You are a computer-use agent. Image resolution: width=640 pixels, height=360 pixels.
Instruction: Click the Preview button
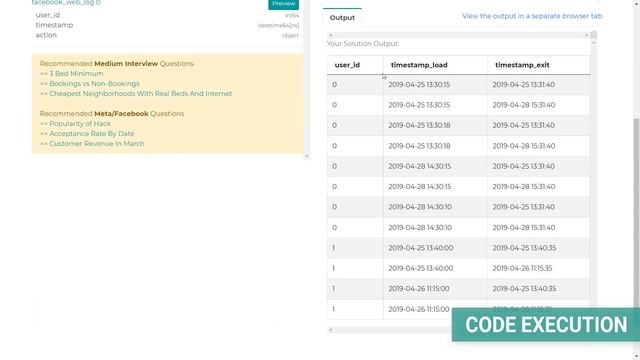[x=283, y=4]
